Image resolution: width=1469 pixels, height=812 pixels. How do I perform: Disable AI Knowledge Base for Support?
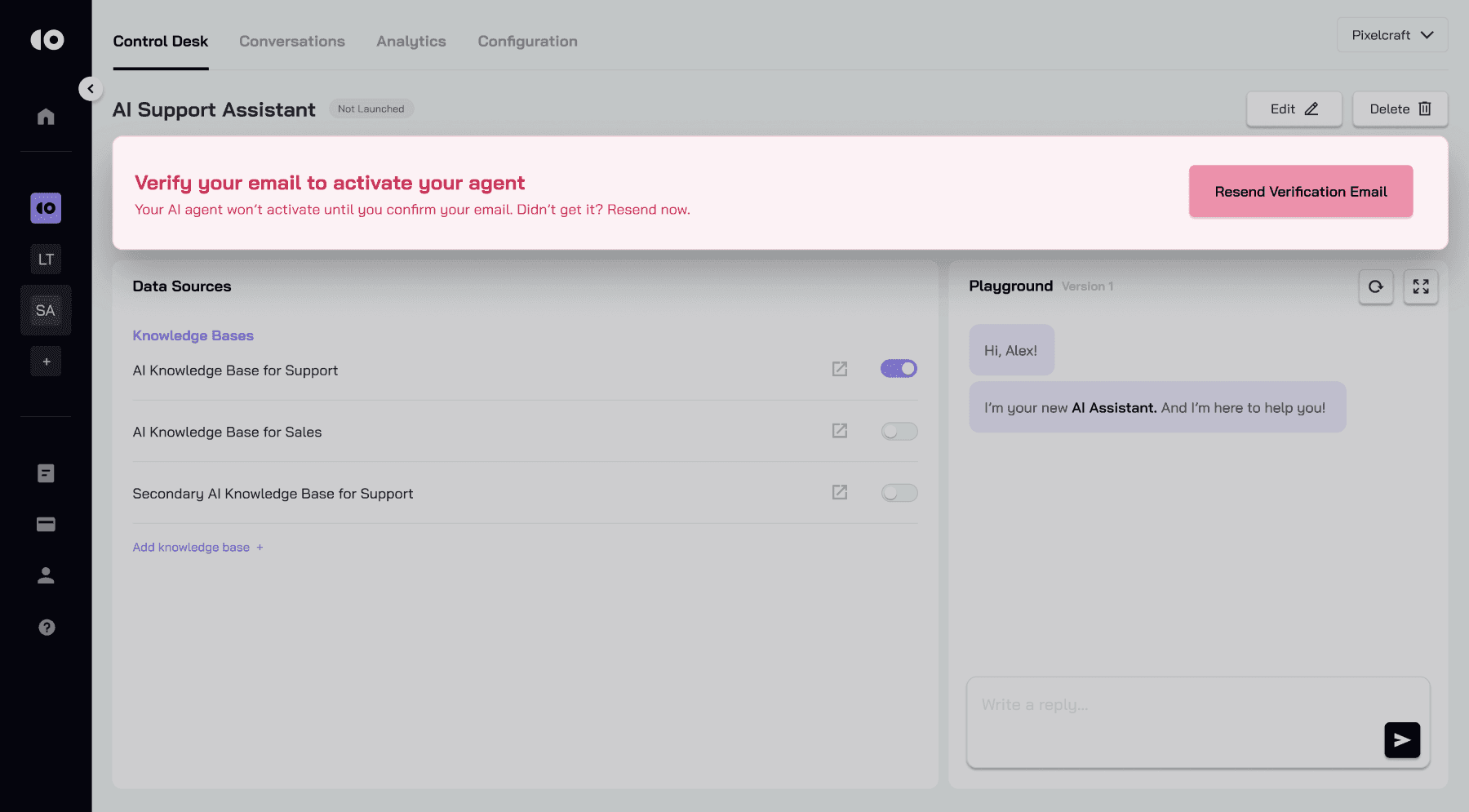pyautogui.click(x=898, y=368)
